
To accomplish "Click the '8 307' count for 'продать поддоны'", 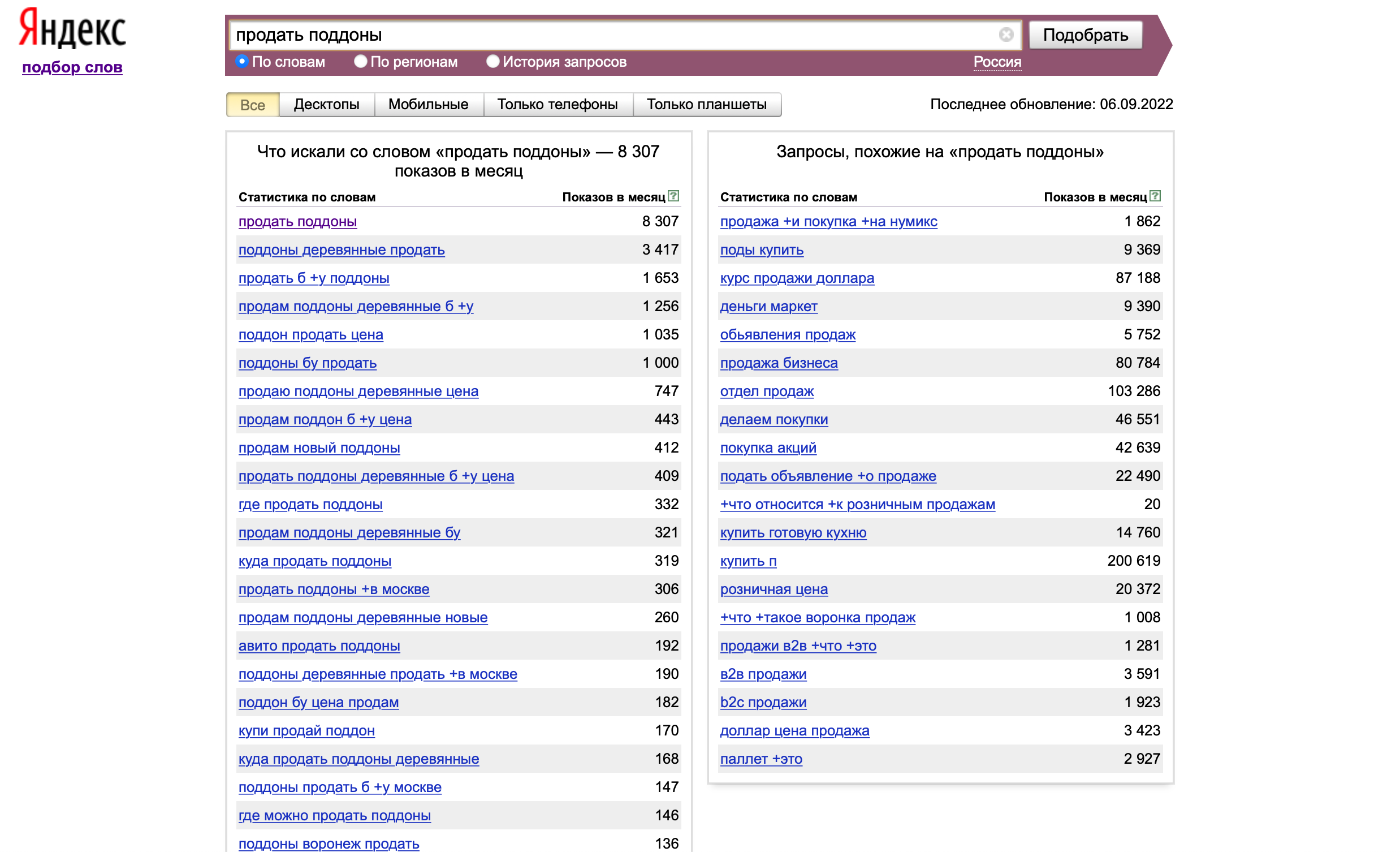I will pyautogui.click(x=660, y=221).
